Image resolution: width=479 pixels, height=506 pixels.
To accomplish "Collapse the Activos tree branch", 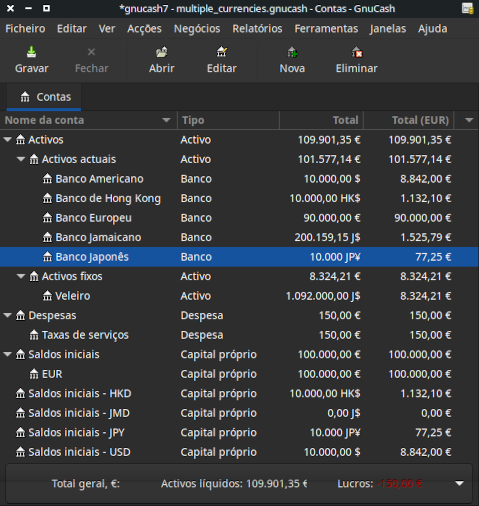I will tap(7, 140).
